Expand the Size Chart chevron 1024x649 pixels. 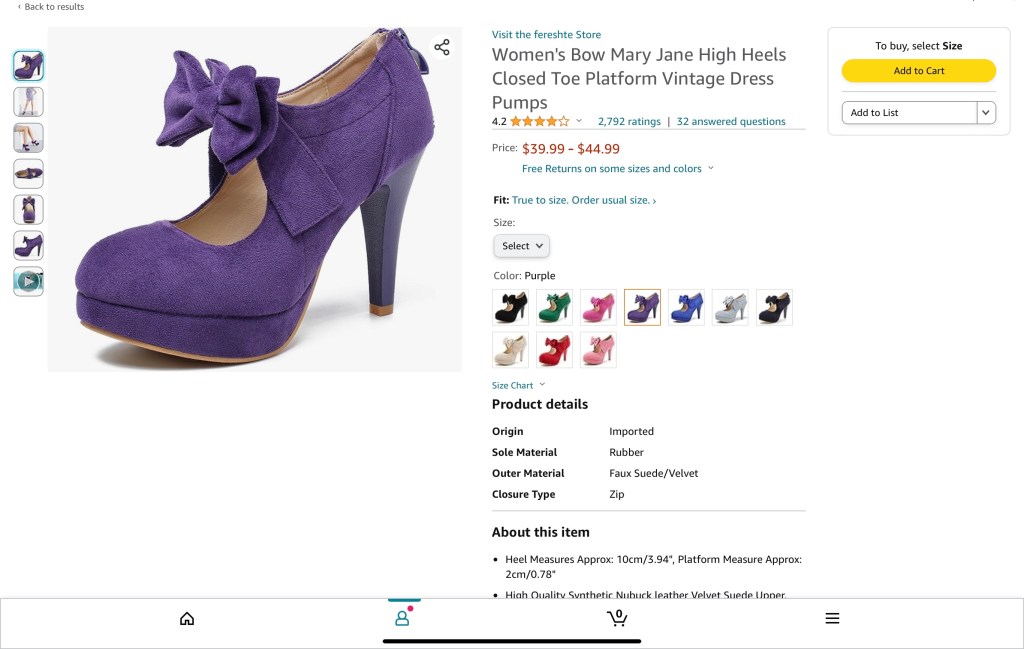point(543,385)
